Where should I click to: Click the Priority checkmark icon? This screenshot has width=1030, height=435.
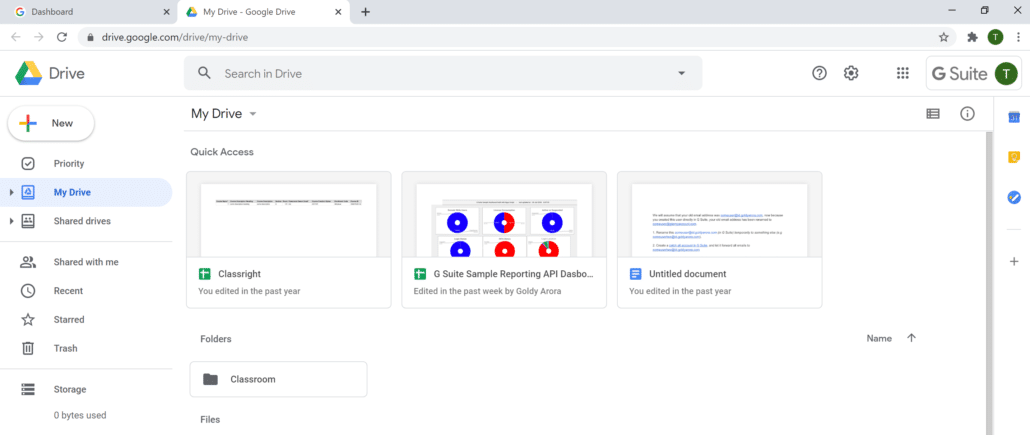click(28, 164)
